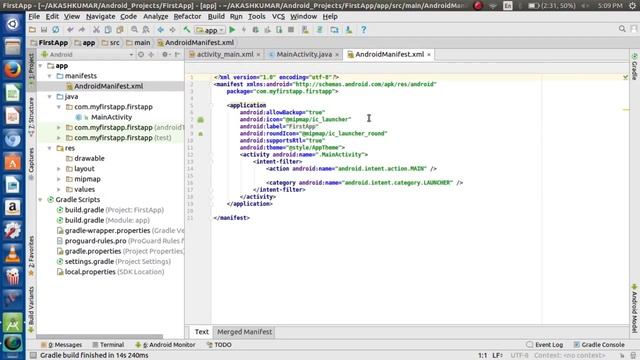Open the Refactor menu

tap(187, 16)
